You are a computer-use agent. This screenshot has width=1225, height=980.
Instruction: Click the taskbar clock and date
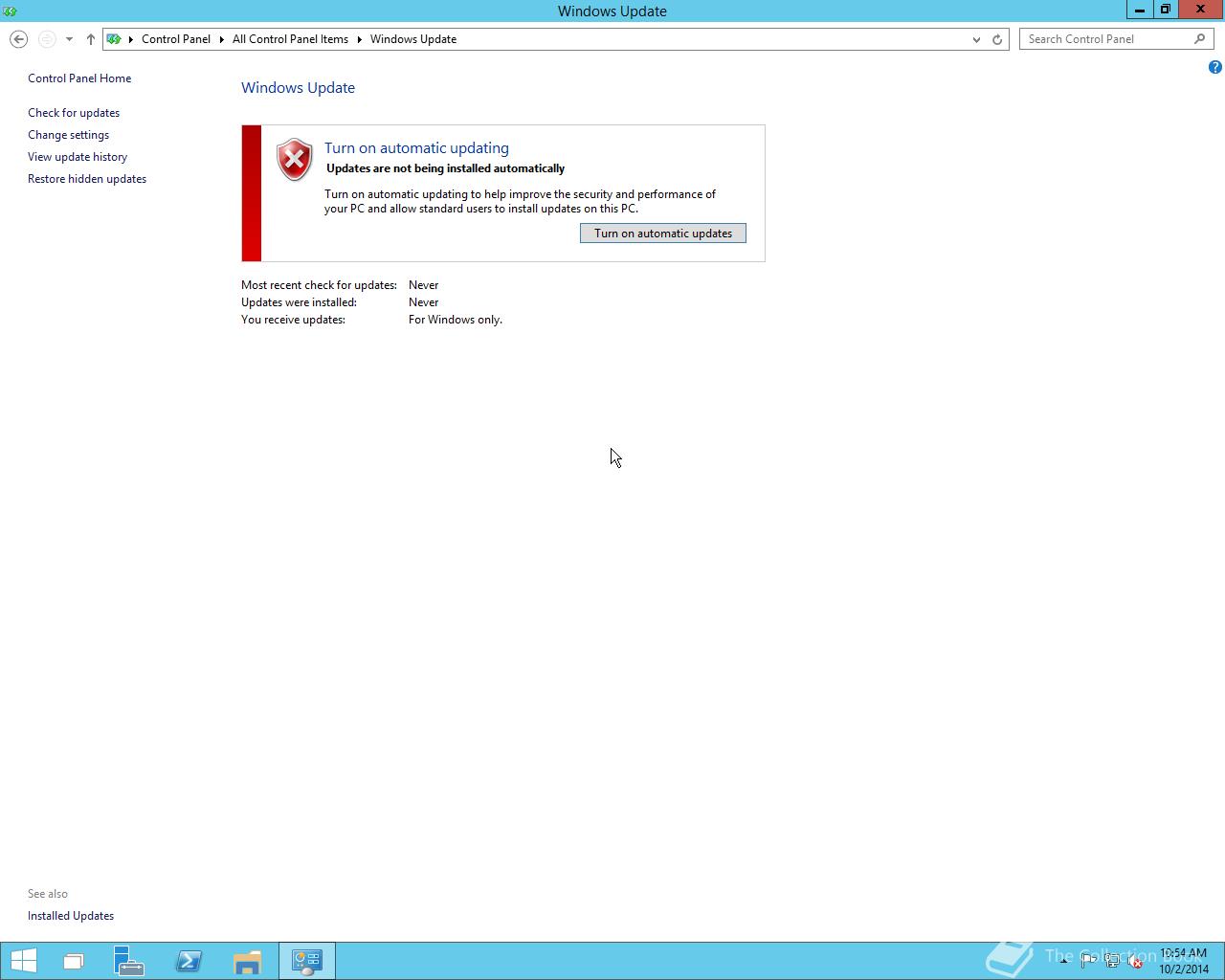[x=1184, y=961]
